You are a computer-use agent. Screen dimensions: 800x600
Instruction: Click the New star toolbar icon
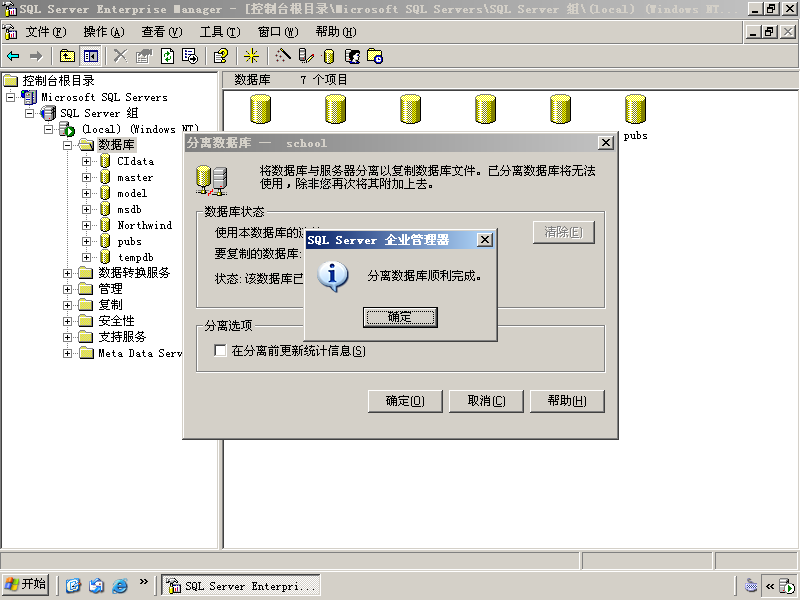coord(252,56)
